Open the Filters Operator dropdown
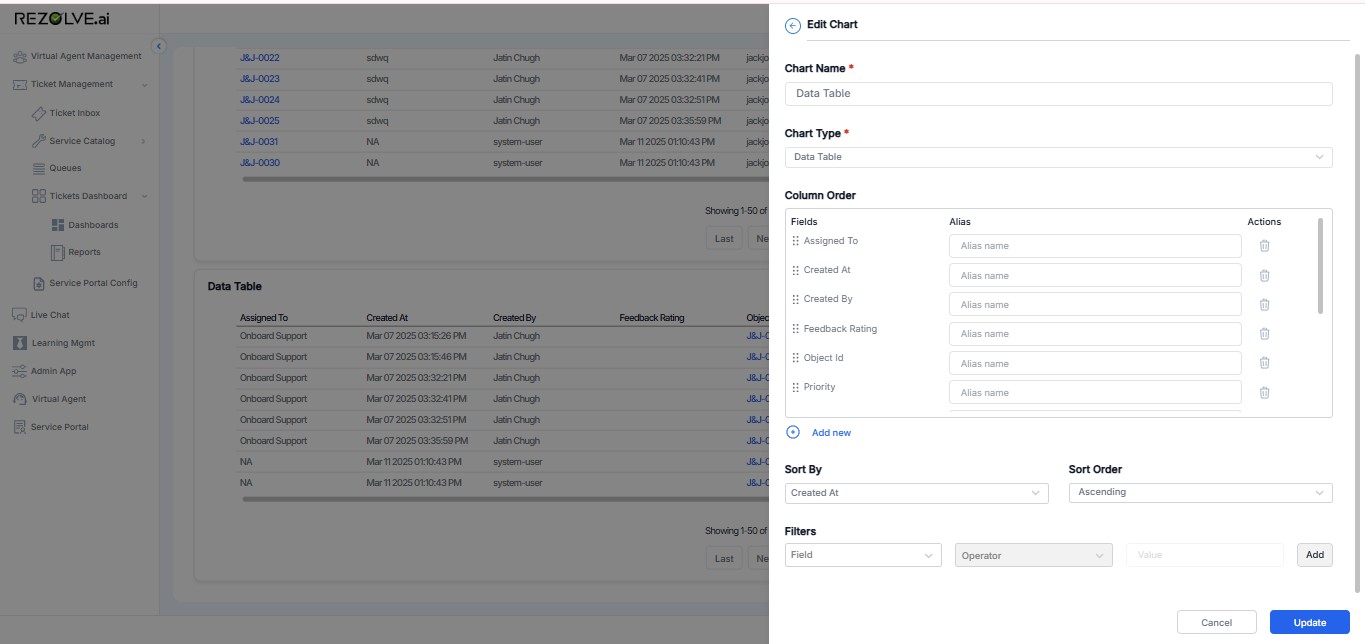The image size is (1365, 644). [1034, 555]
